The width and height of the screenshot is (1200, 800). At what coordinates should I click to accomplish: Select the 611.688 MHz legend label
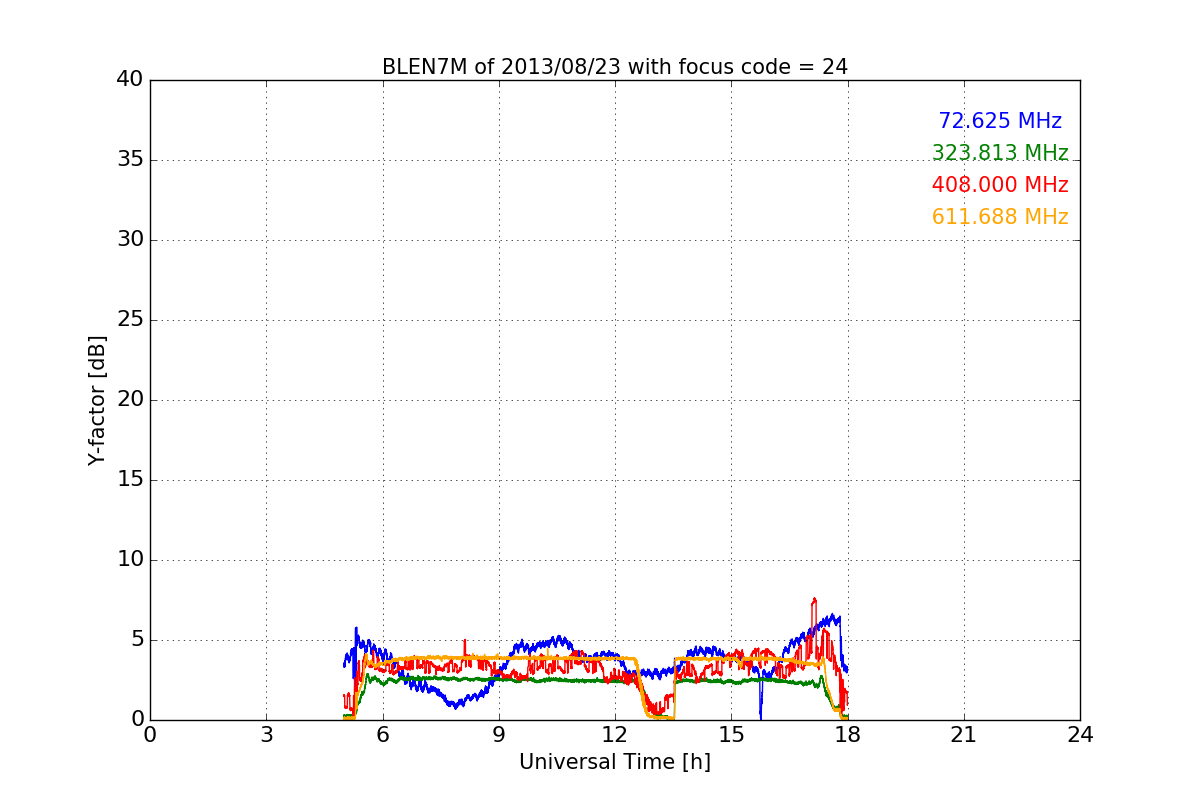click(x=1000, y=217)
